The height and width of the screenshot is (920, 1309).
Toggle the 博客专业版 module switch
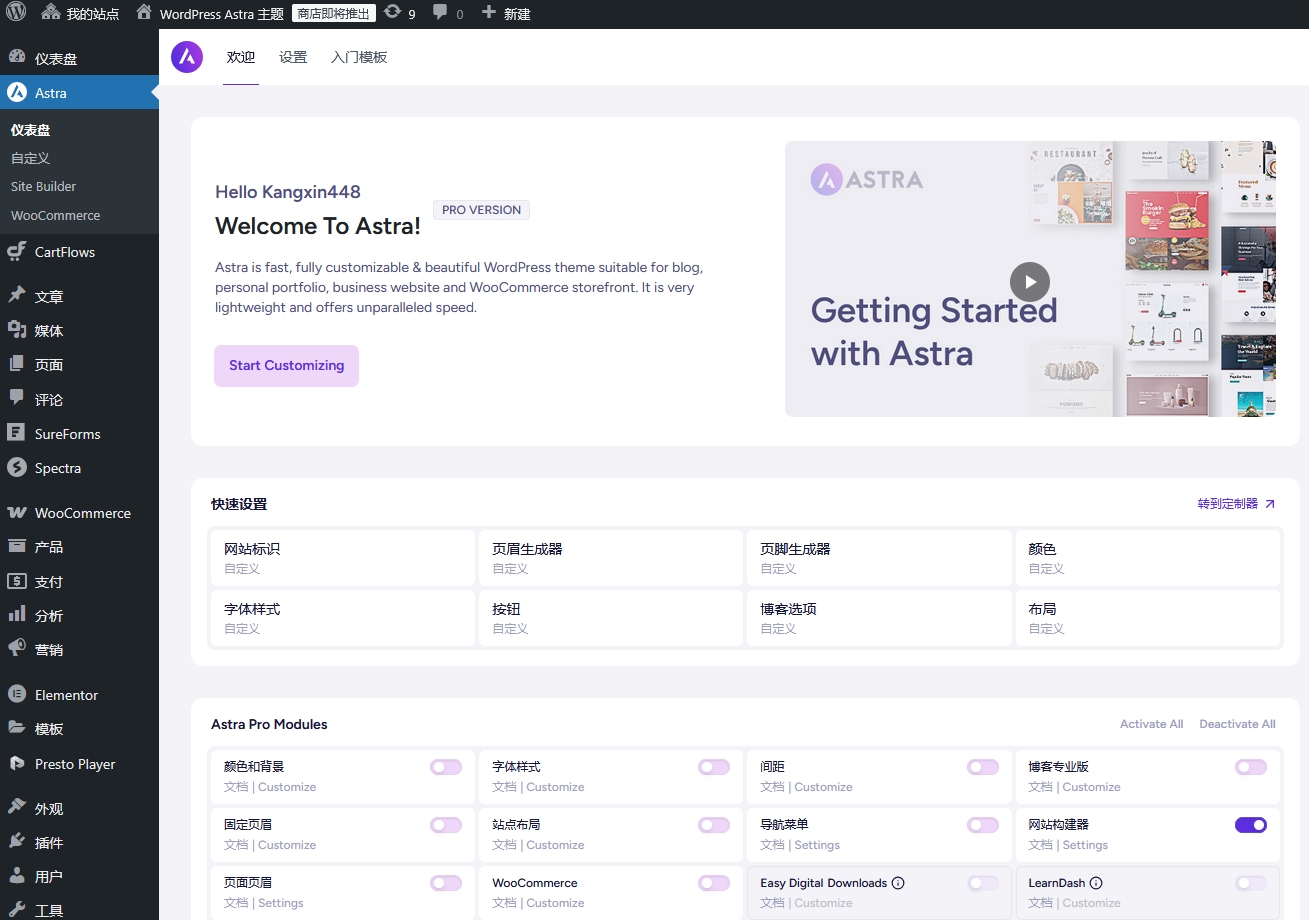tap(1251, 767)
